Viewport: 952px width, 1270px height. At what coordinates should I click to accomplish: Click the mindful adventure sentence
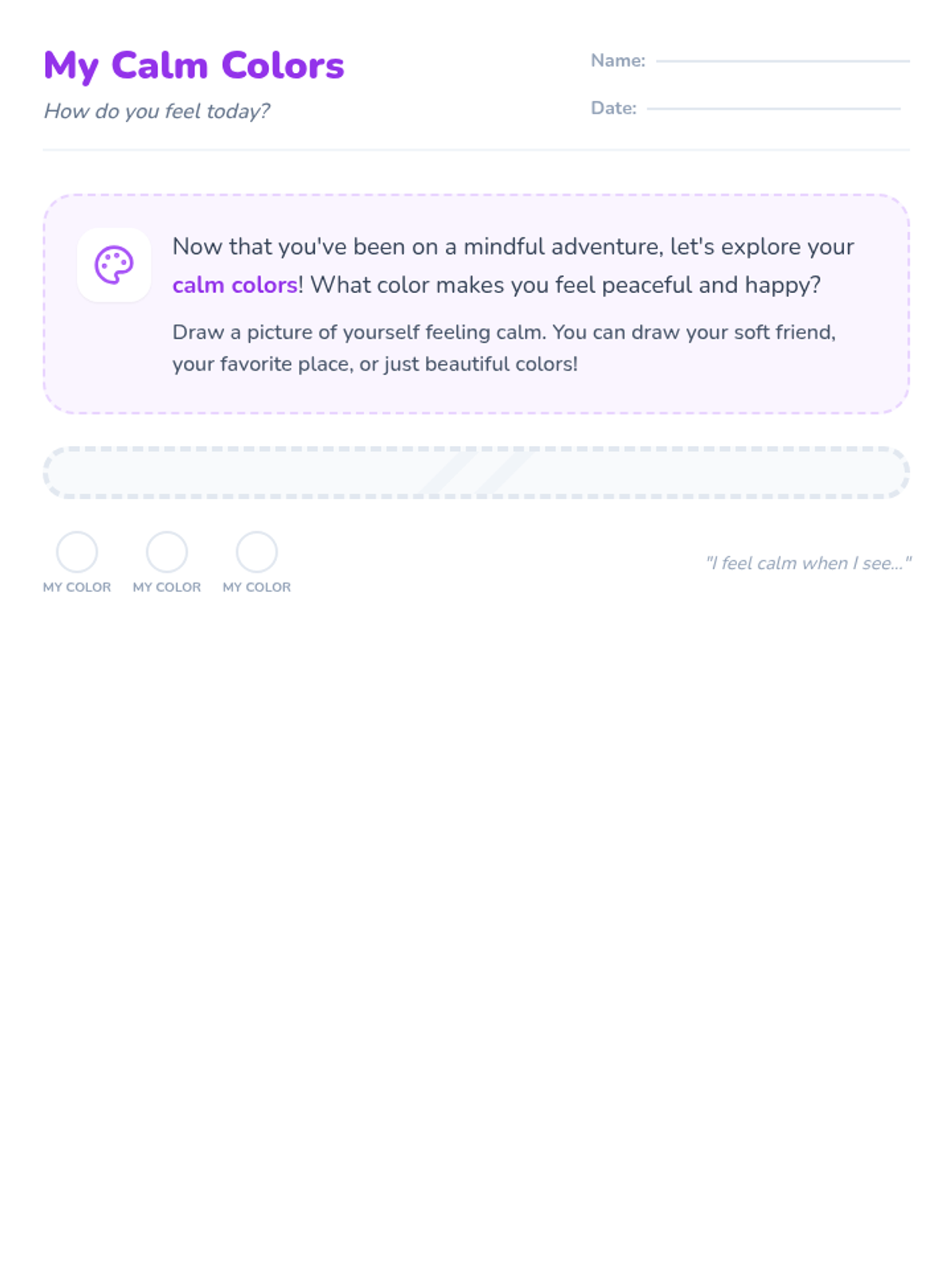(x=513, y=266)
